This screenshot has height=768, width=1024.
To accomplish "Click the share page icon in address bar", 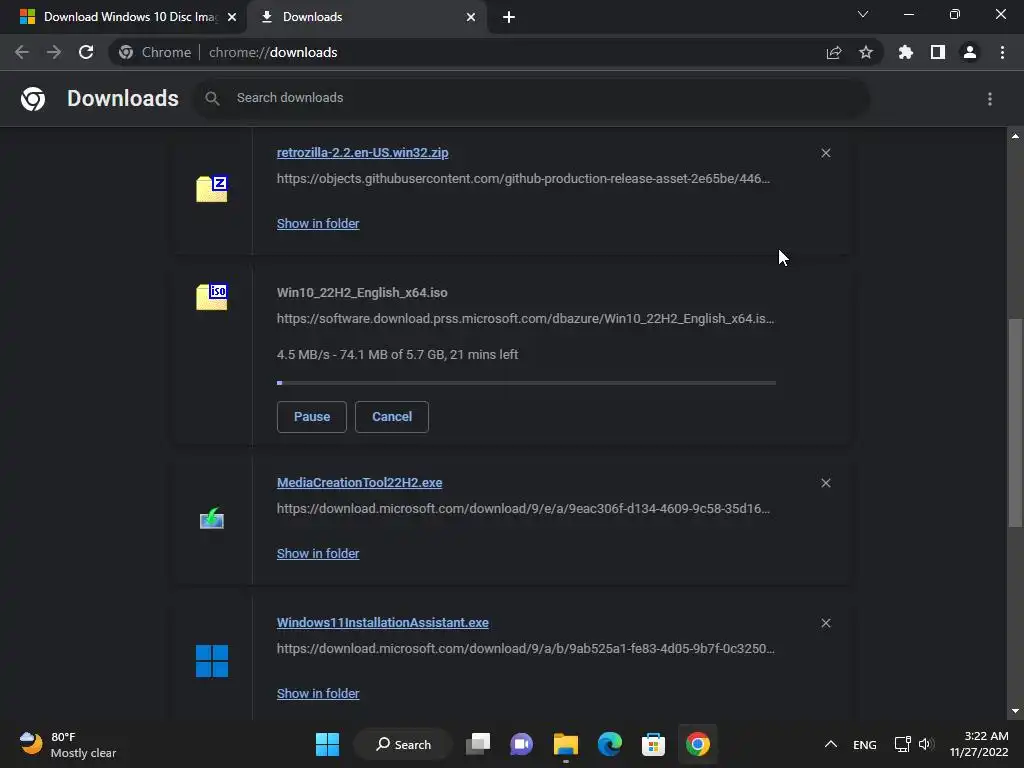I will pos(834,52).
